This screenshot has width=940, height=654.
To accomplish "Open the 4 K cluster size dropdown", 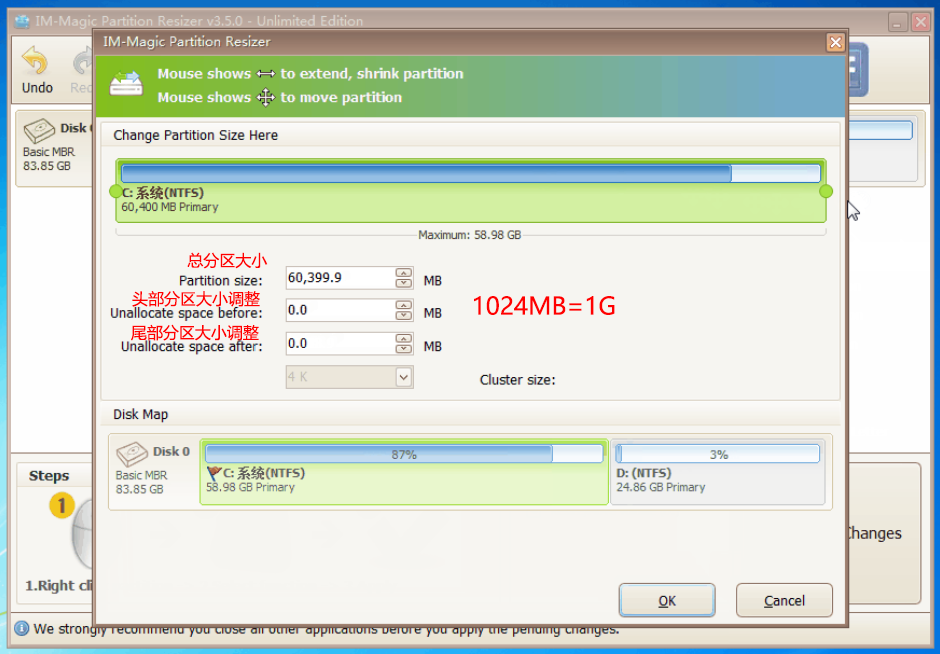I will (404, 377).
